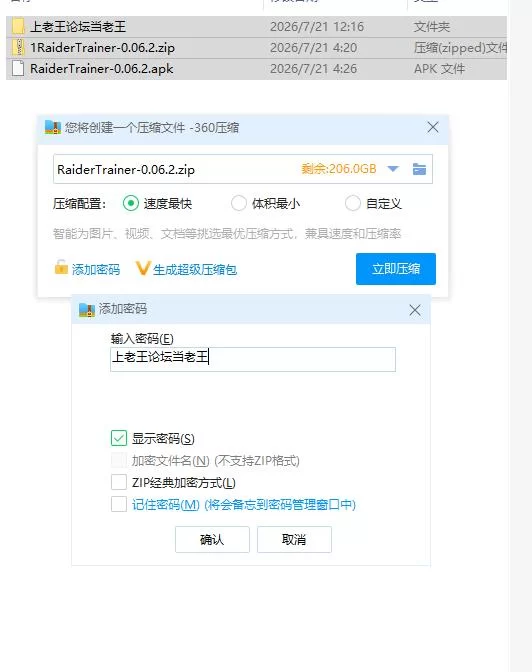Select the 上老王论坛当老王 folder icon
532x672 pixels.
[18, 27]
